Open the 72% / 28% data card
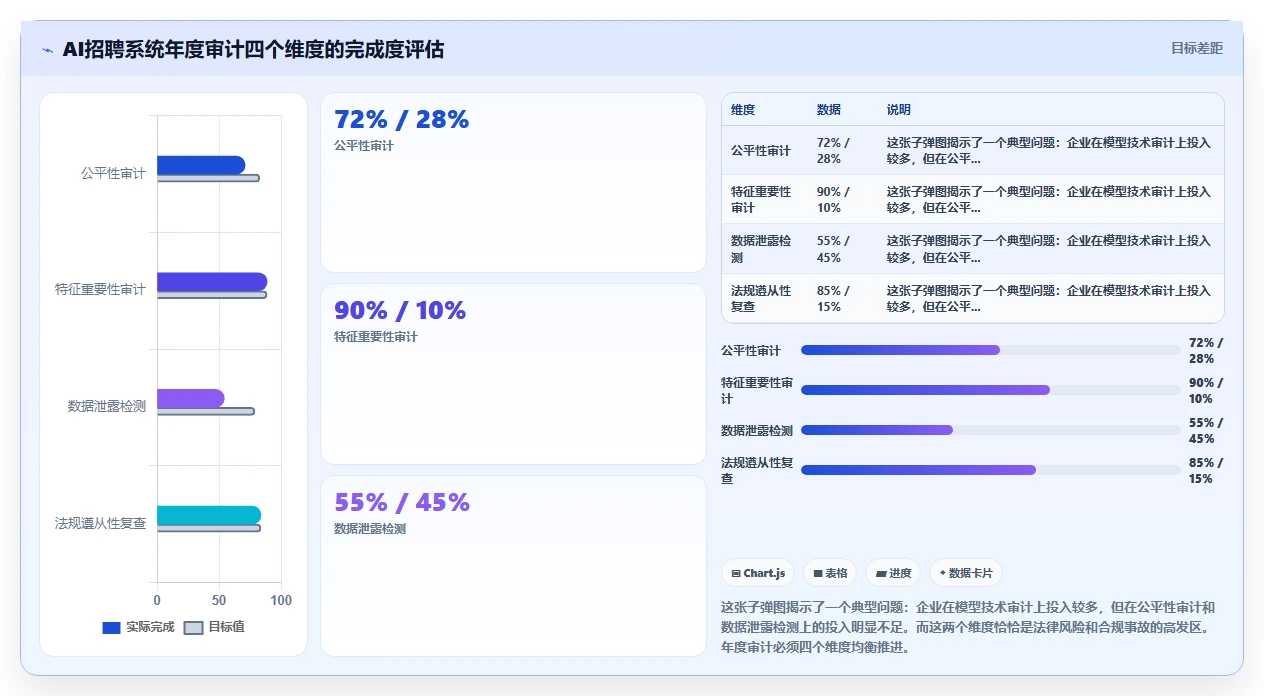Image resolution: width=1264 pixels, height=696 pixels. [513, 182]
